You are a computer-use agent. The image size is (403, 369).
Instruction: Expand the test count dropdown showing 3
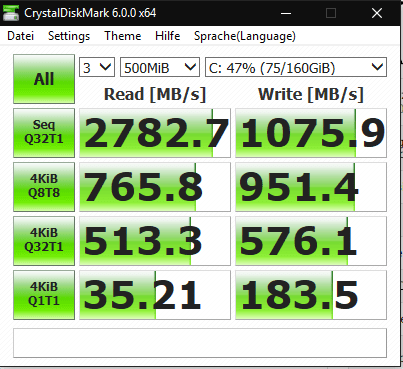97,67
